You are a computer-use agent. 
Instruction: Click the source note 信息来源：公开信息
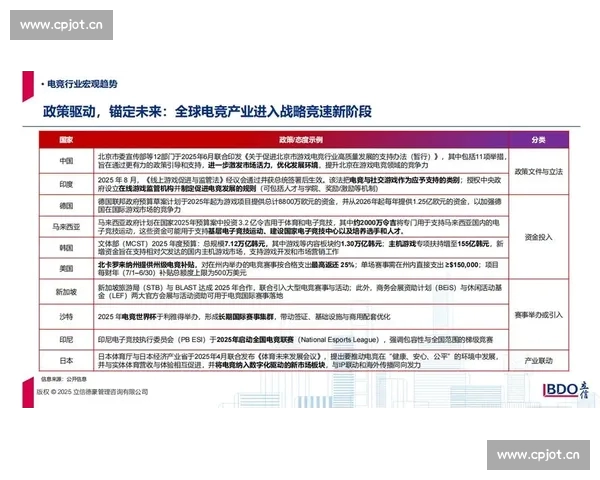(64, 379)
